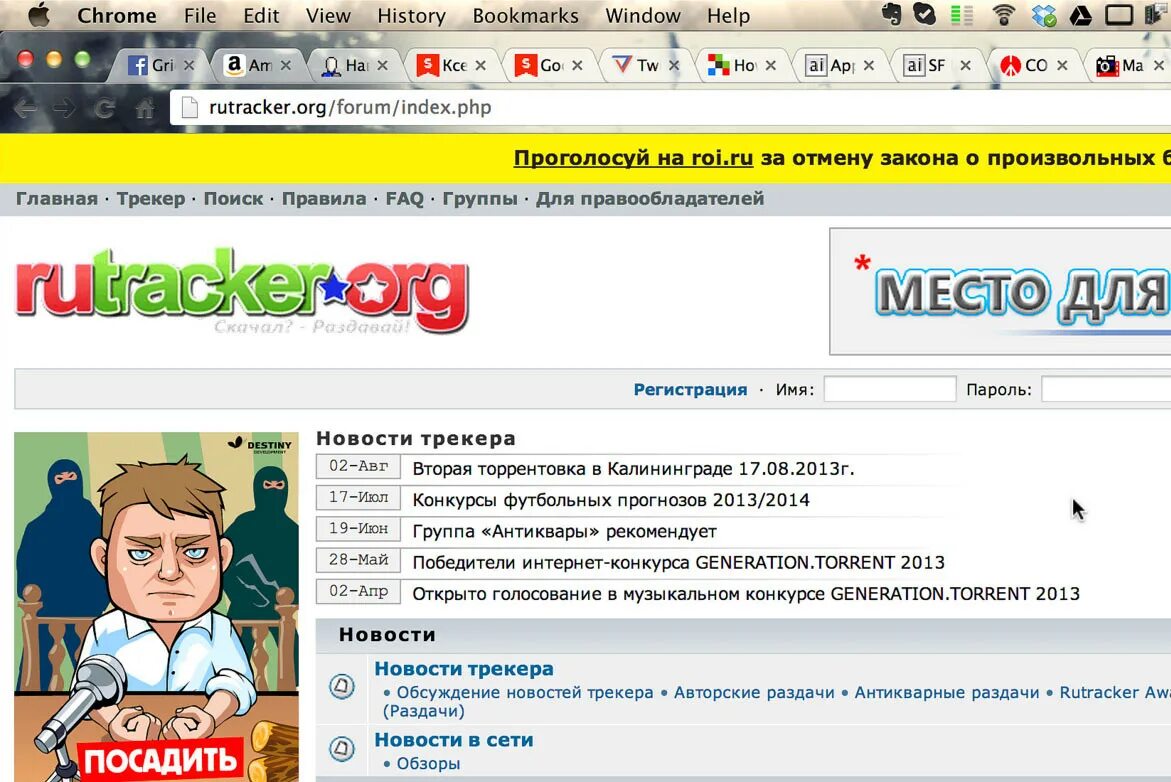Close the CO tab

[x=1062, y=66]
